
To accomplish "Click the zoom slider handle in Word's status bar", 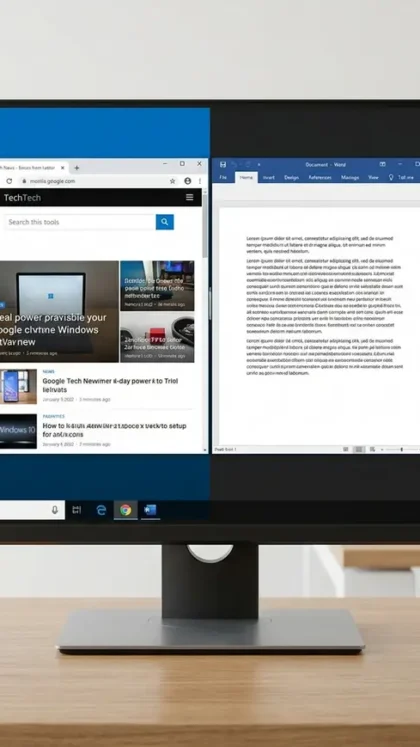I will pos(401,449).
